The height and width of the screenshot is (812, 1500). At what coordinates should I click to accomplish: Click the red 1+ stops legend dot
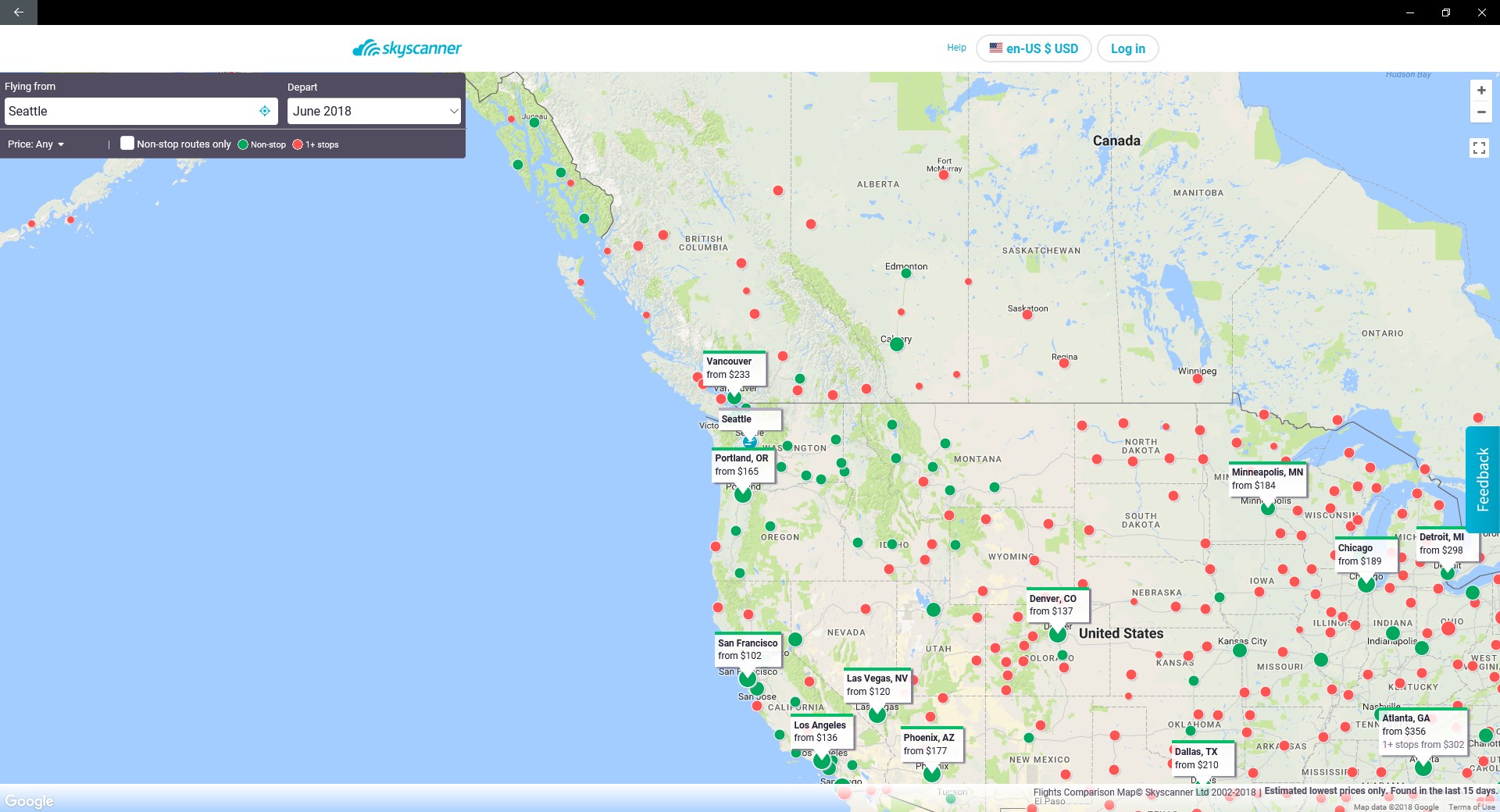pyautogui.click(x=297, y=144)
